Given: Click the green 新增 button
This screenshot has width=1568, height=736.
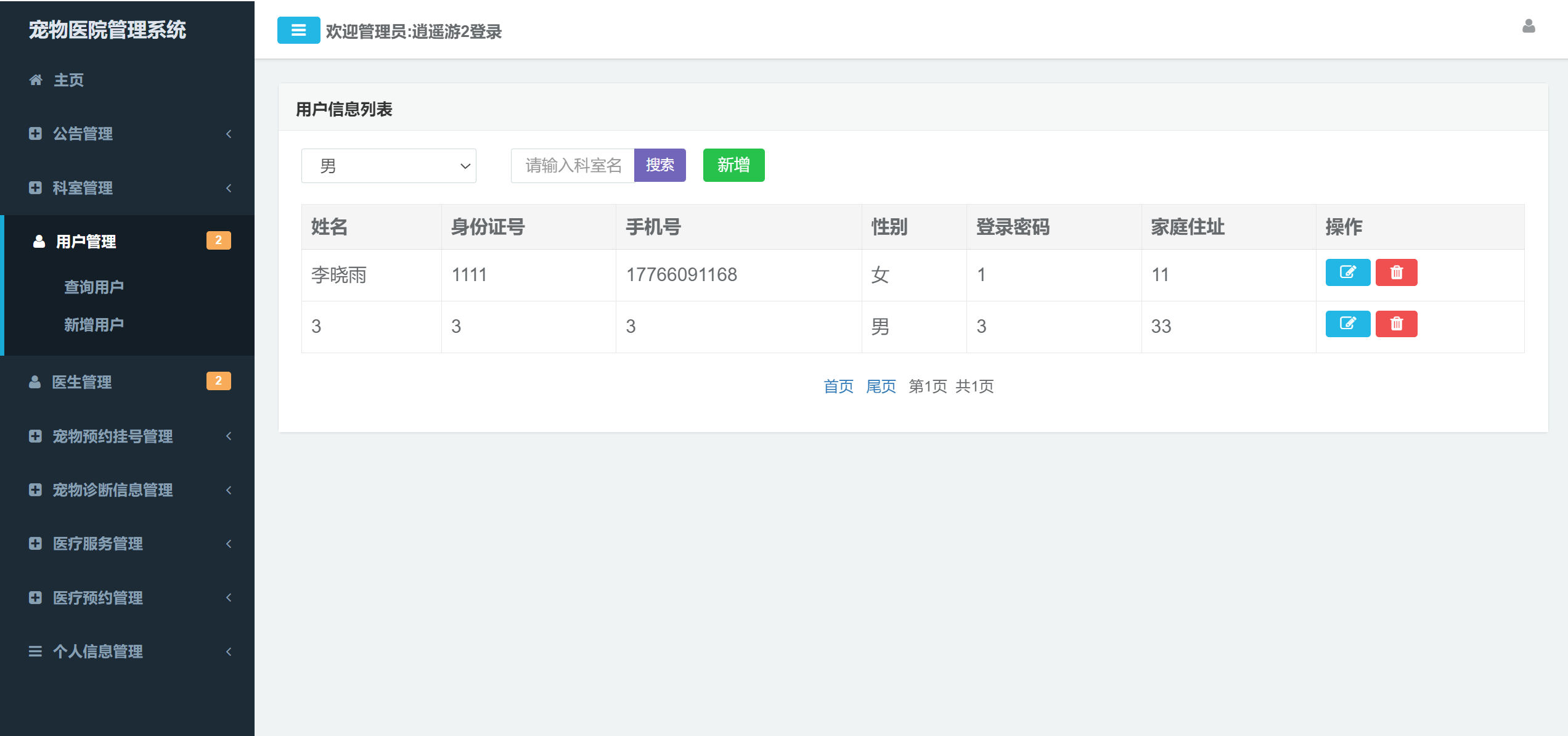Looking at the screenshot, I should point(733,165).
